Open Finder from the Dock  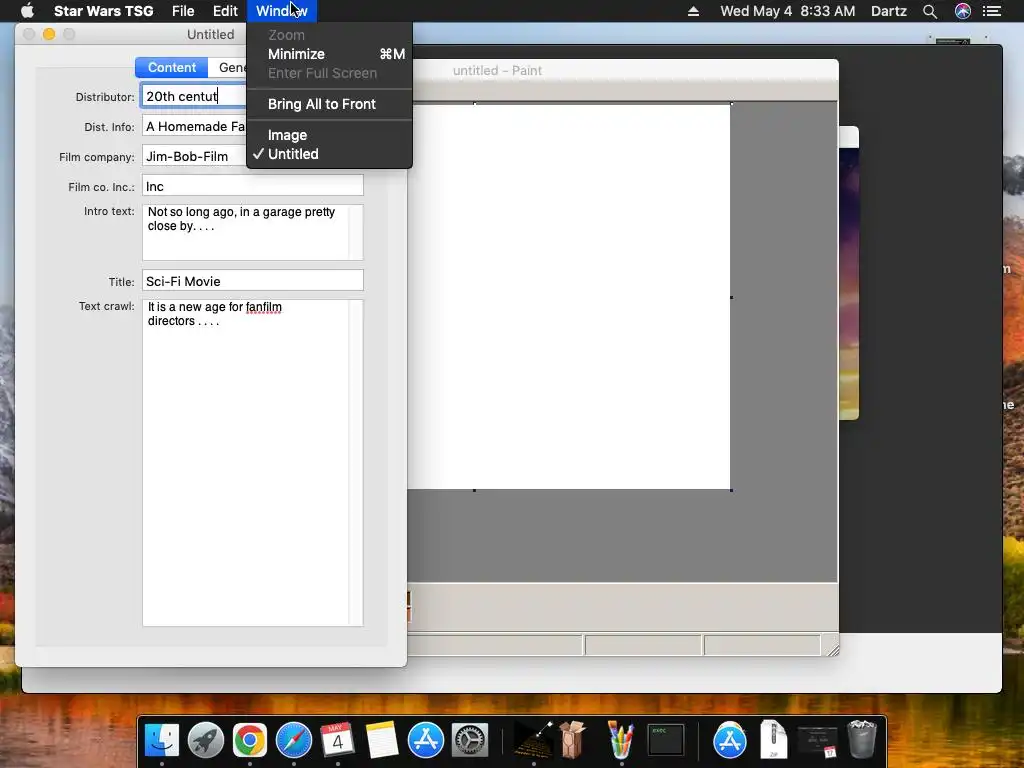click(x=161, y=740)
